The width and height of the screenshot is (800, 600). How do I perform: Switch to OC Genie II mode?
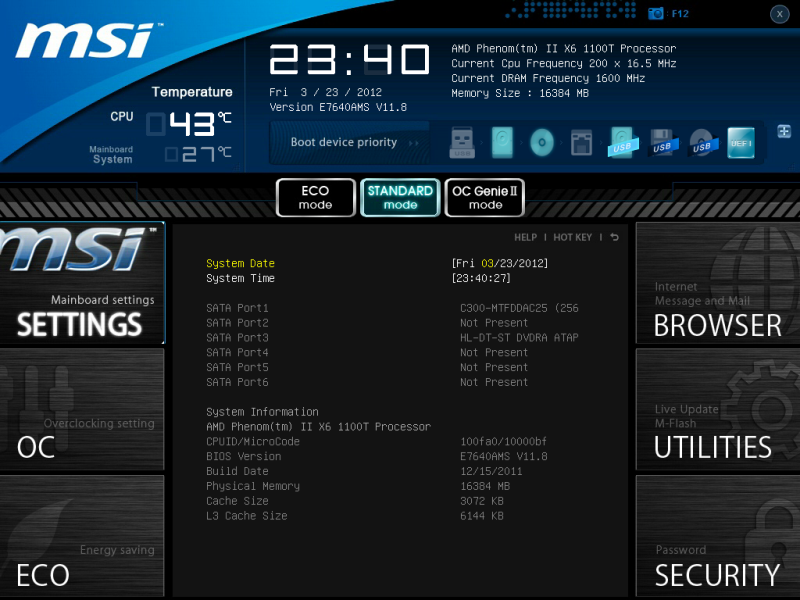pos(485,197)
